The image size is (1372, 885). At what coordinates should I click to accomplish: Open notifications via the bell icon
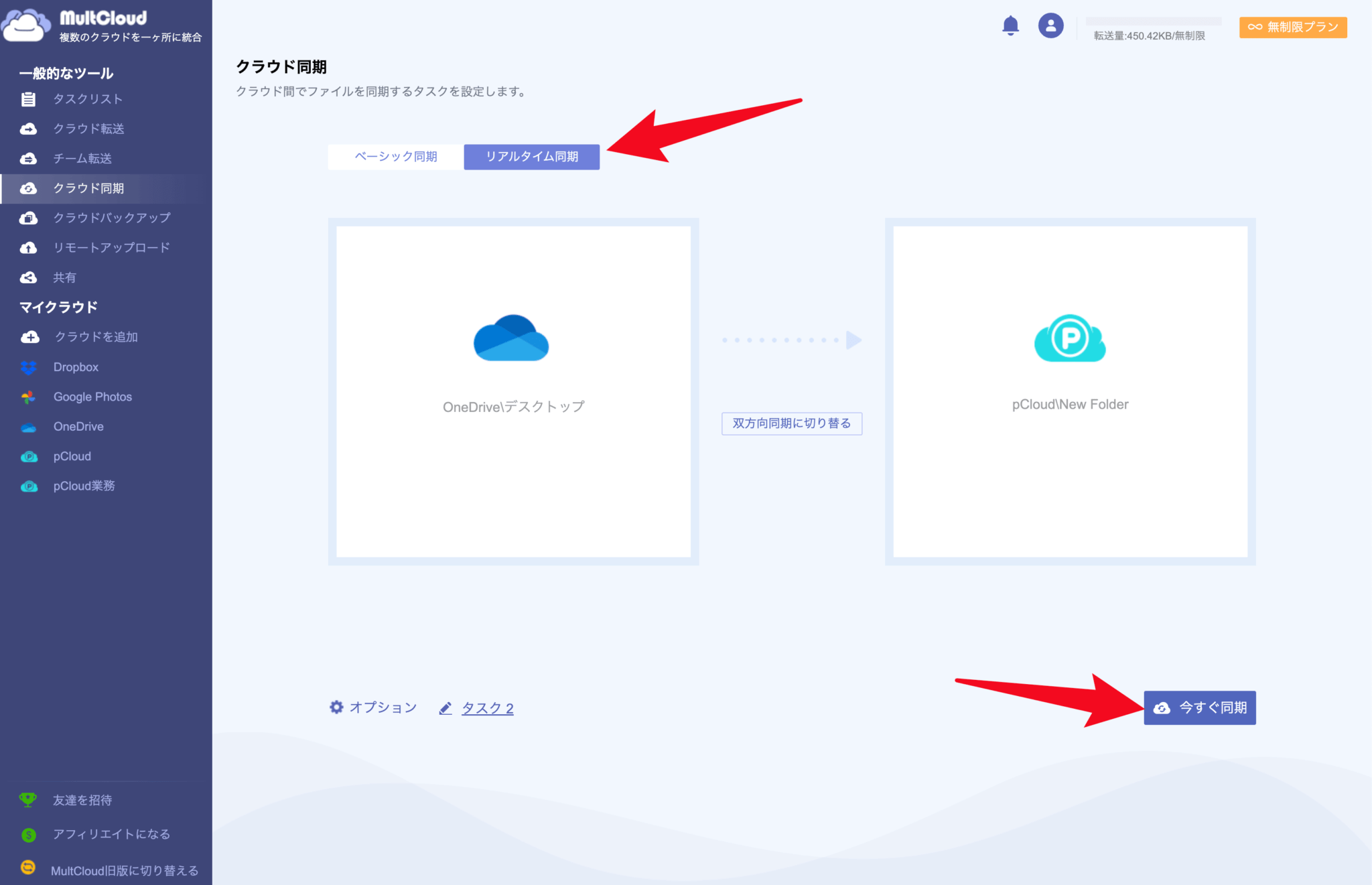click(x=1012, y=25)
